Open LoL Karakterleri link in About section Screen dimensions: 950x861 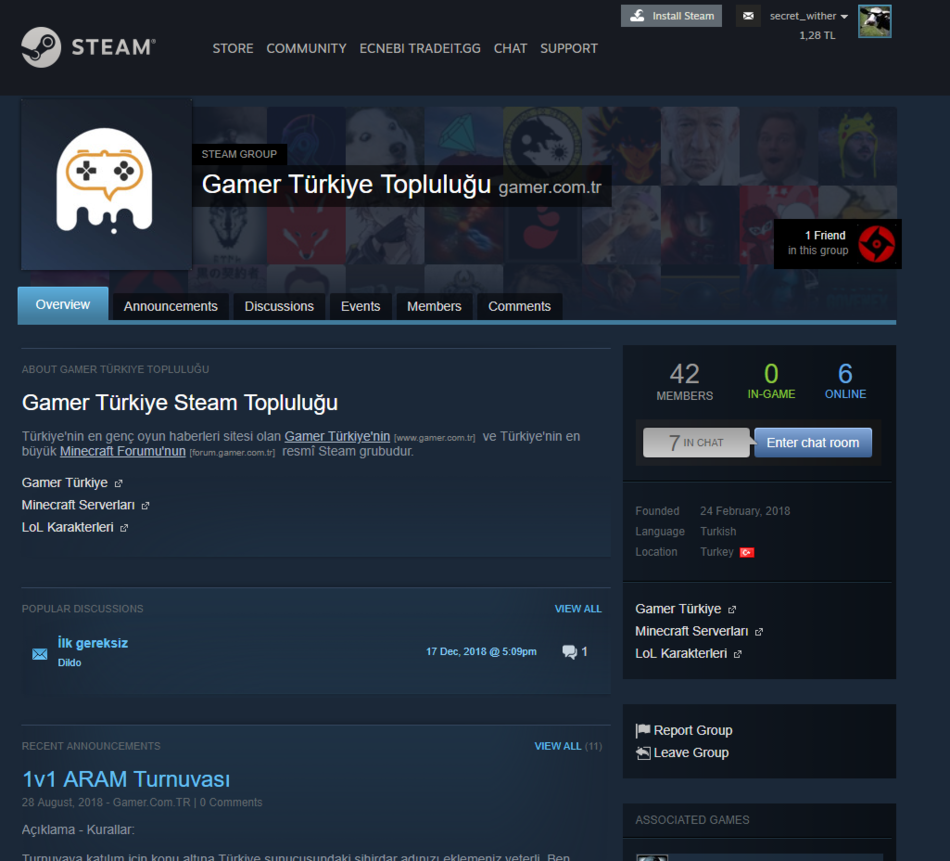pos(68,528)
